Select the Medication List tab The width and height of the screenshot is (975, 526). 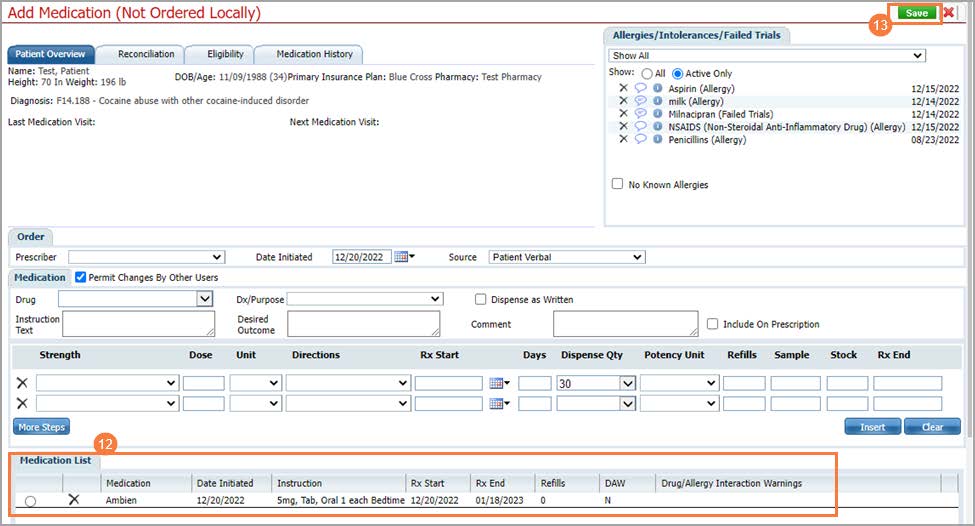pos(55,460)
